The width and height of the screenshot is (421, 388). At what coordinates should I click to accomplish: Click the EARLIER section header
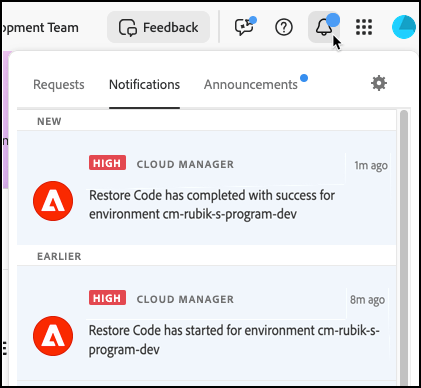click(59, 256)
